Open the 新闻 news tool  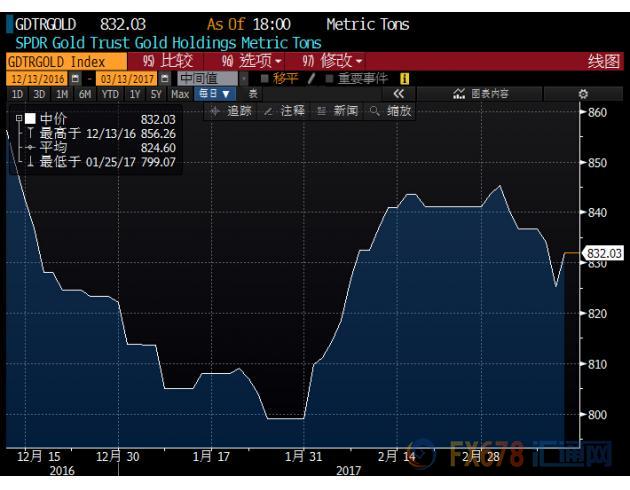[337, 111]
